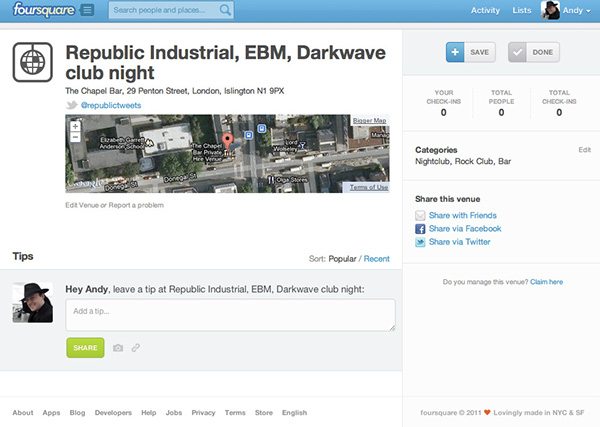Claim this venue via Claim here
The image size is (600, 427).
[x=546, y=282]
